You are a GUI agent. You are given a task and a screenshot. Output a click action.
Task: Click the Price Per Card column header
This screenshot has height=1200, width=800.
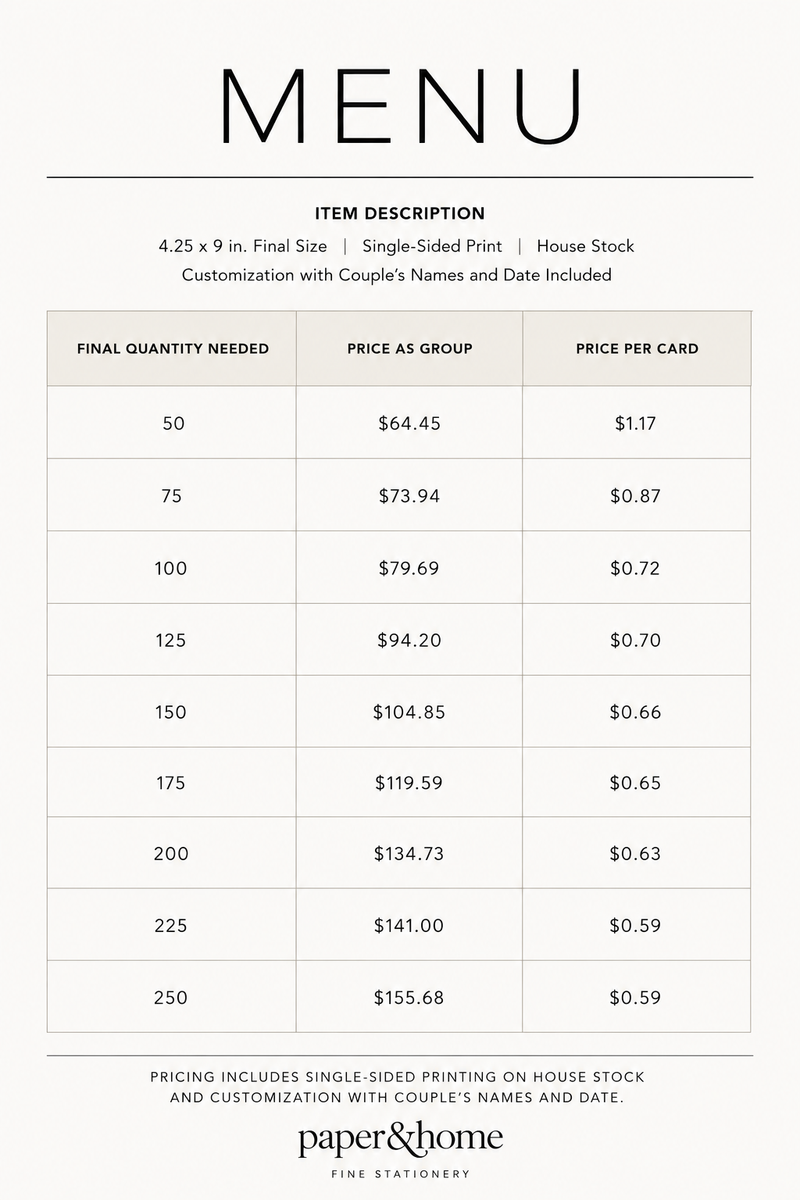pos(637,349)
